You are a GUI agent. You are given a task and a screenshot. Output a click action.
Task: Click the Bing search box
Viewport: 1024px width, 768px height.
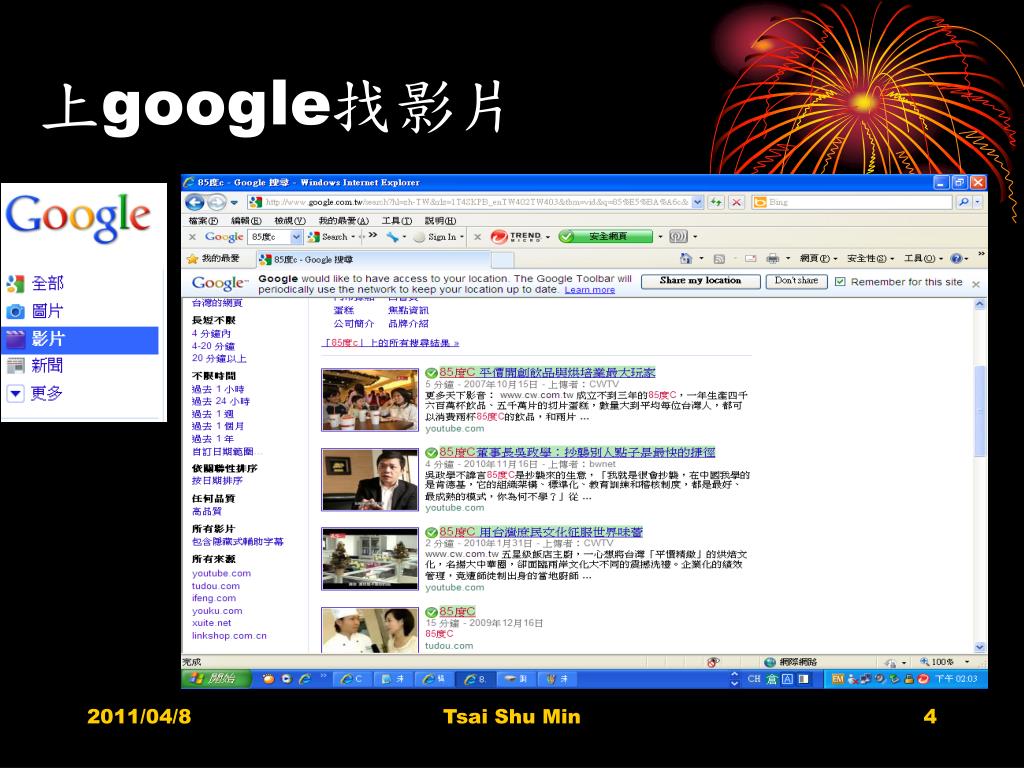(x=851, y=202)
